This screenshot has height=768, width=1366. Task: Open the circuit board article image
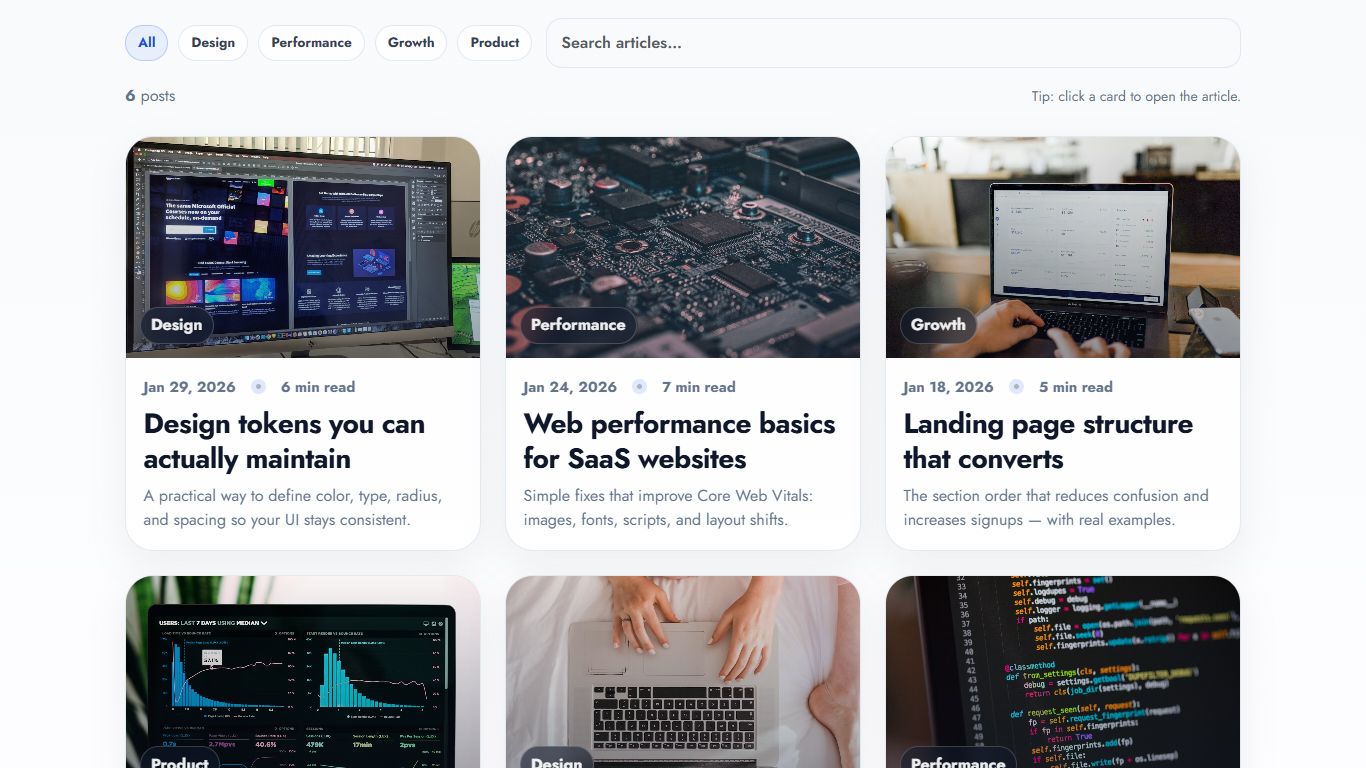click(683, 247)
